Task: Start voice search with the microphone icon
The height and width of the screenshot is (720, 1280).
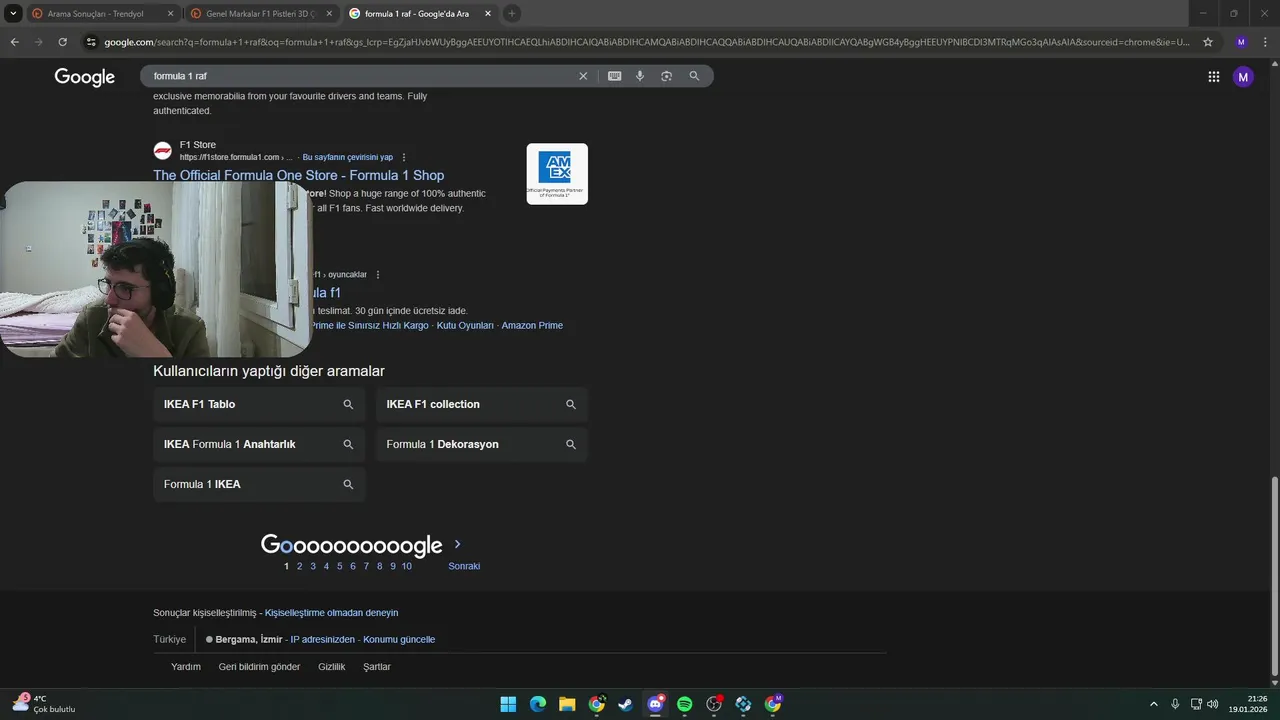Action: coord(640,76)
